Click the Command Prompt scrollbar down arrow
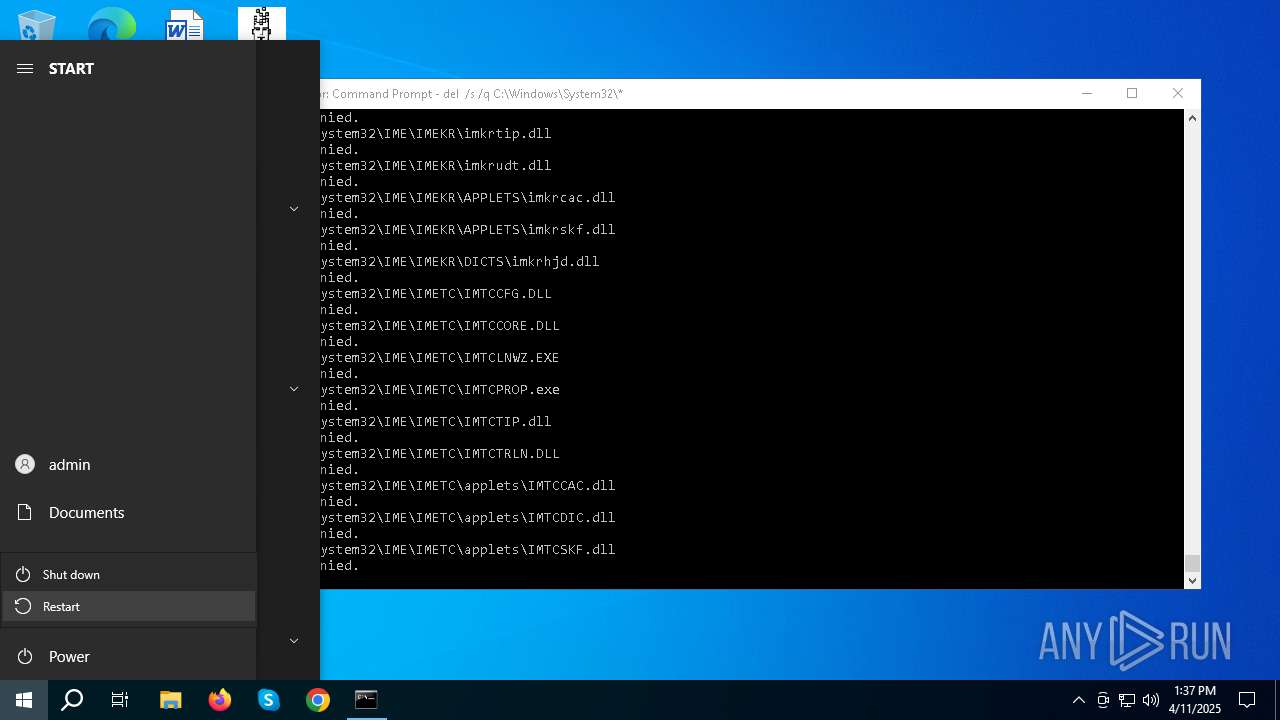This screenshot has height=720, width=1280. coord(1192,580)
